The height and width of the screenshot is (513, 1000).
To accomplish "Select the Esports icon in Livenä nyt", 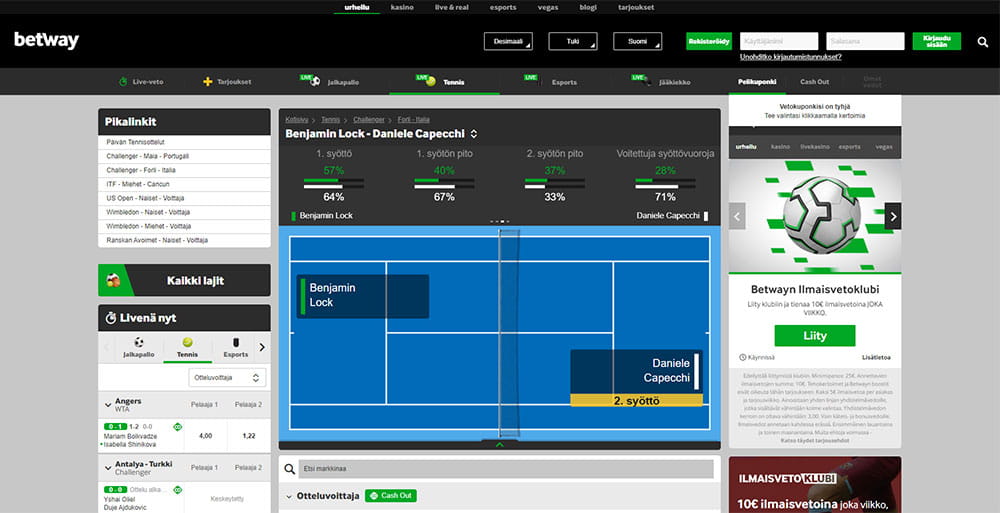I will click(235, 343).
